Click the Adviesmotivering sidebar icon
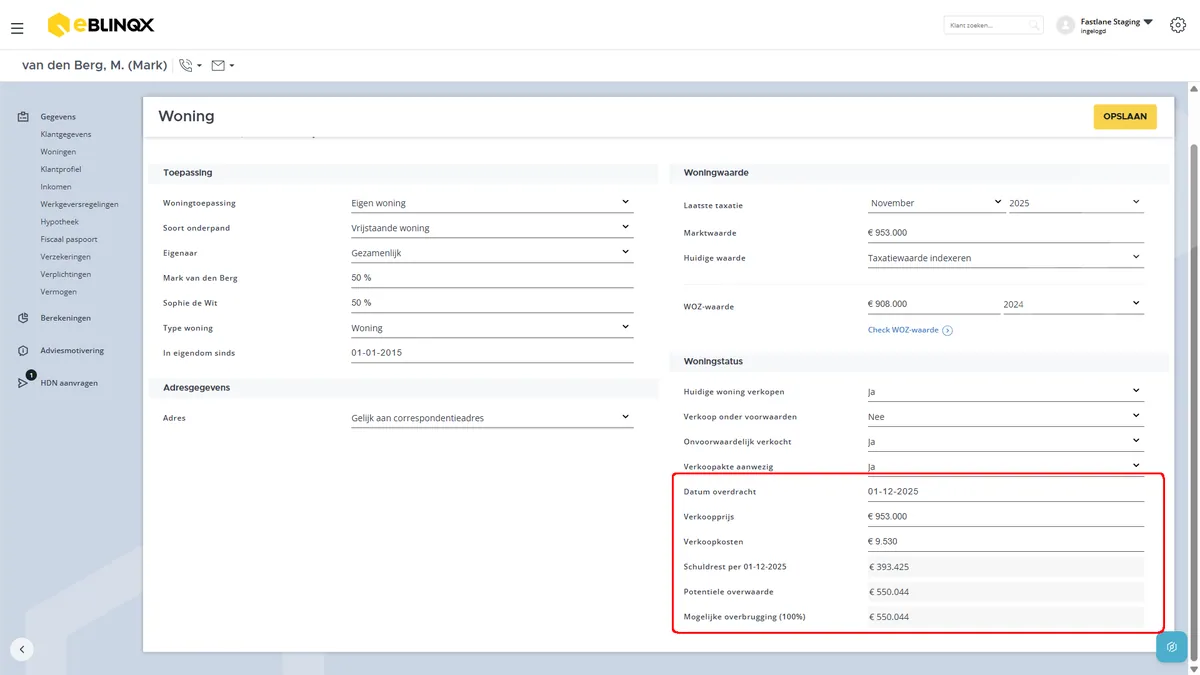Screen dimensions: 1200x675 [x=23, y=351]
